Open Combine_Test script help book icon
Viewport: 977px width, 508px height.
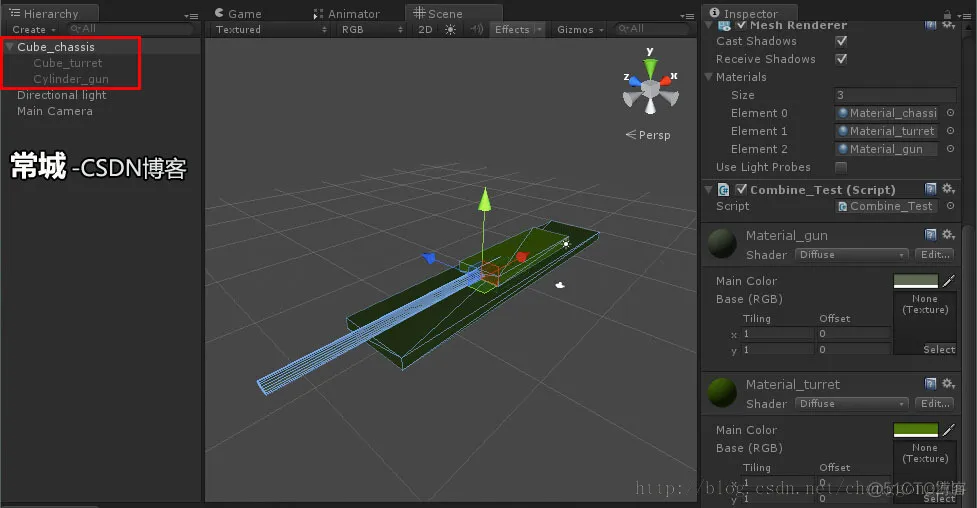tap(930, 189)
